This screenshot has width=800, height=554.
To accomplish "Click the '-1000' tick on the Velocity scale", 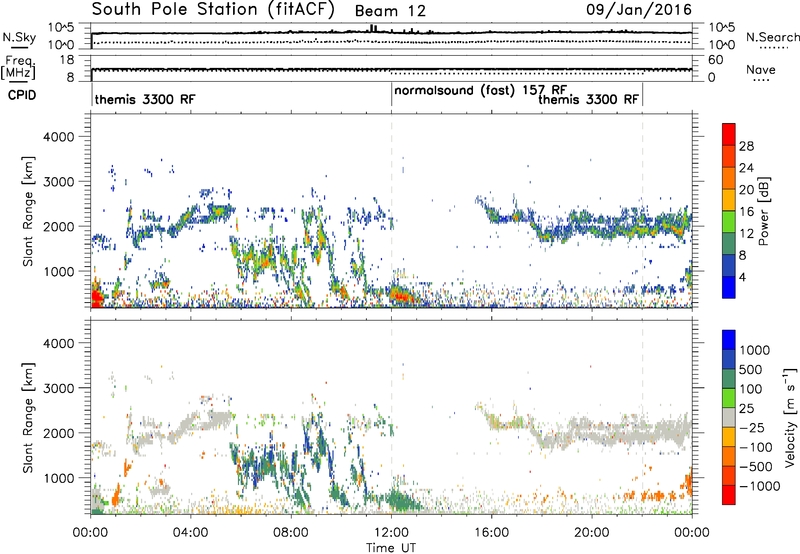I will [759, 486].
